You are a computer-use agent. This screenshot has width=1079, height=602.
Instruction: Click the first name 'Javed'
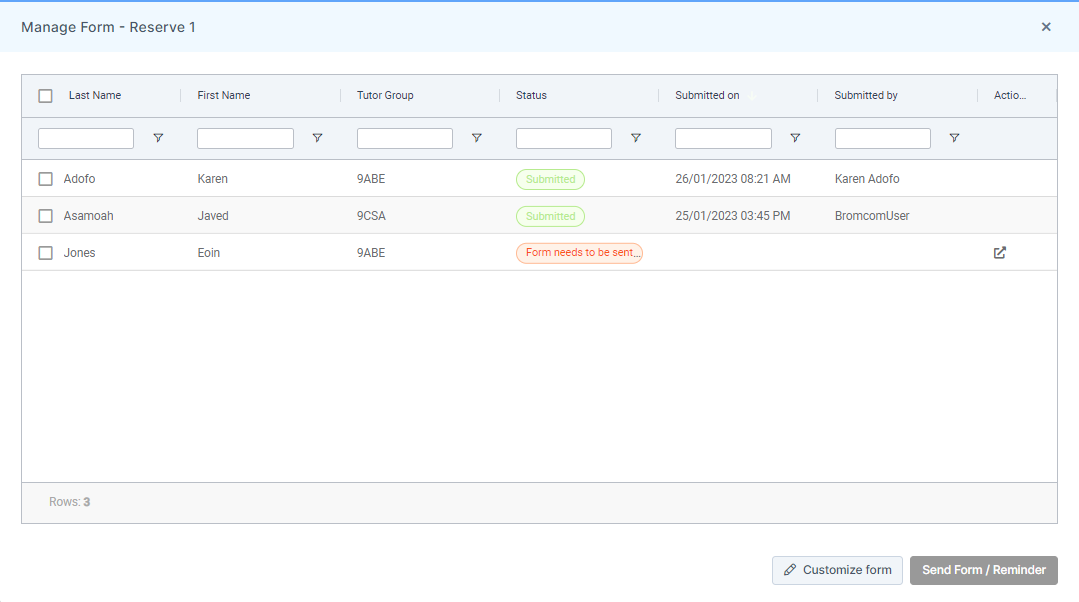point(213,216)
